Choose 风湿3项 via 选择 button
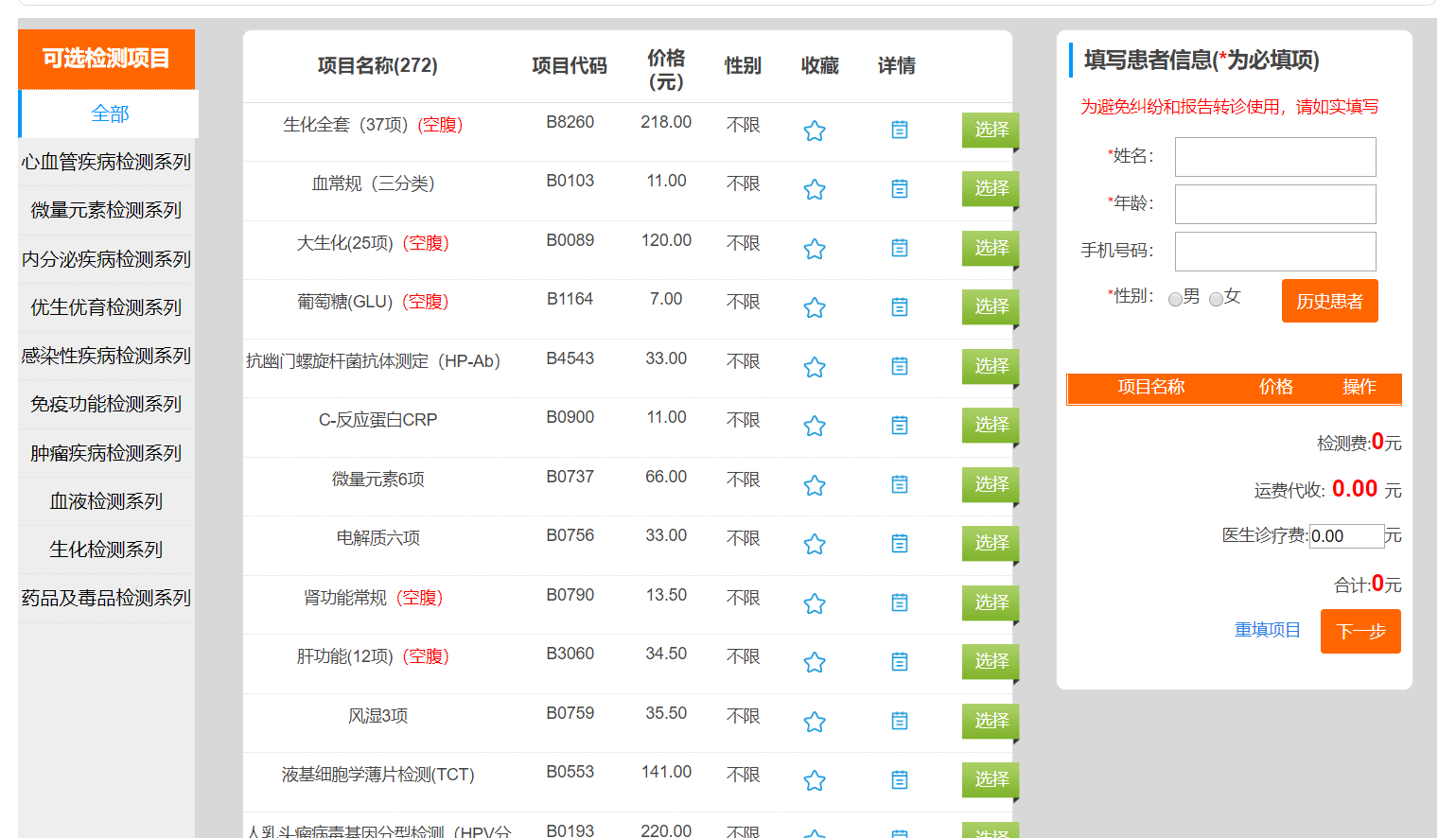This screenshot has height=838, width=1456. [x=991, y=722]
